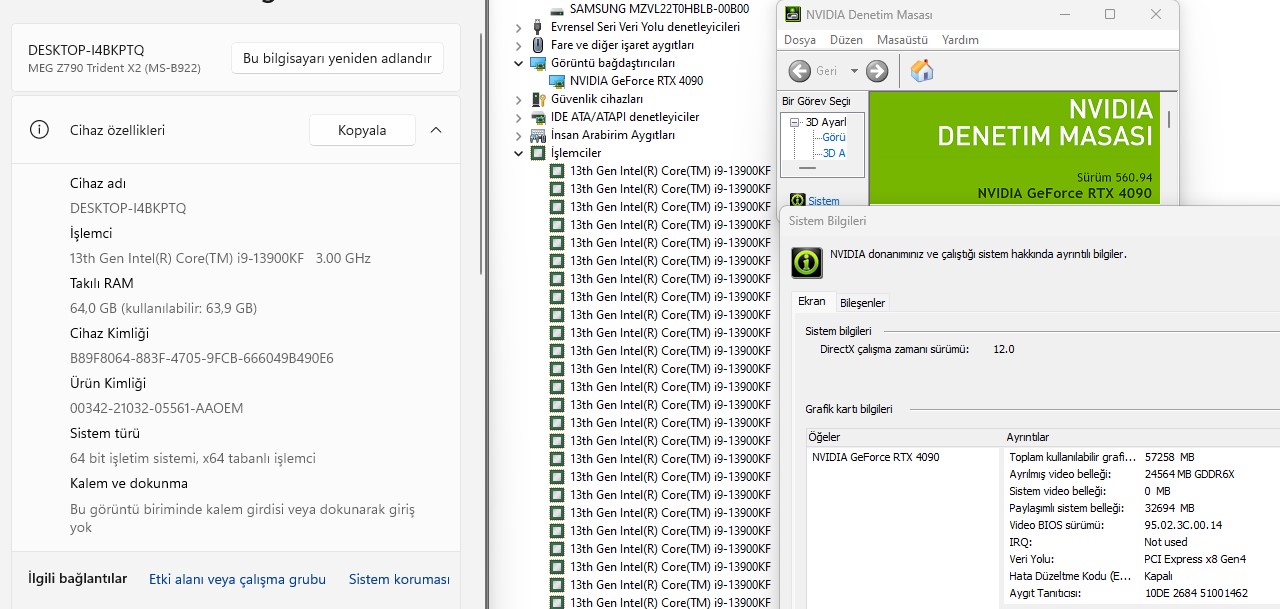Switch to the Ekran tab
The width and height of the screenshot is (1280, 609).
(x=812, y=302)
